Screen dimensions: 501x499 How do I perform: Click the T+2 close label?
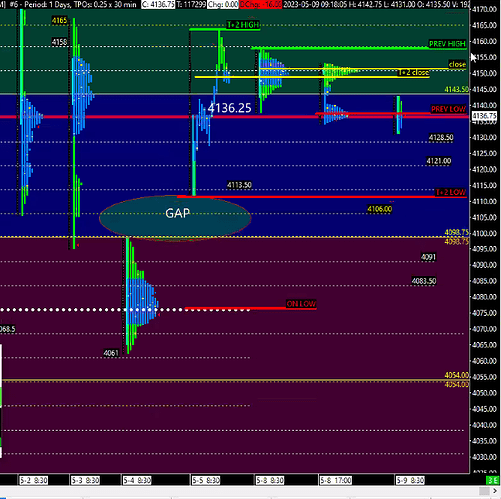coord(413,72)
